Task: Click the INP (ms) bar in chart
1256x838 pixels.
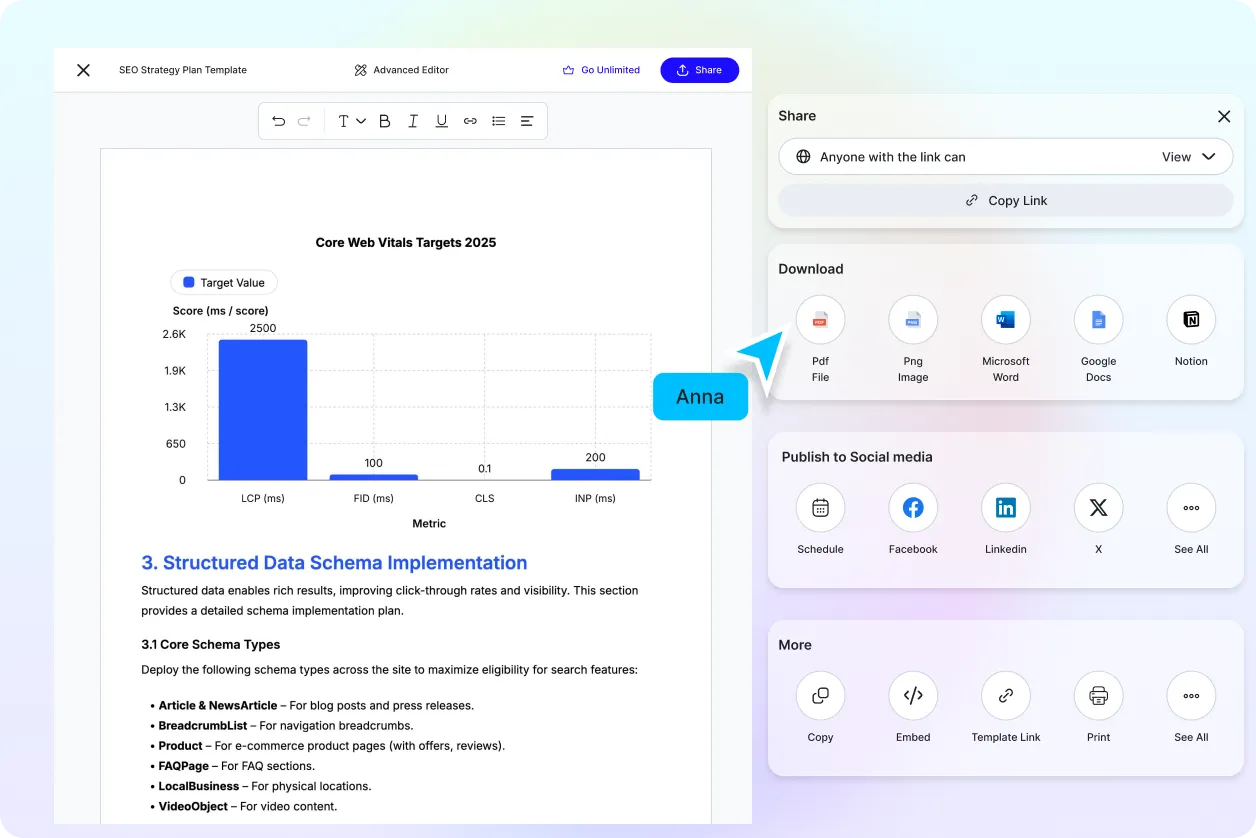Action: coord(595,474)
